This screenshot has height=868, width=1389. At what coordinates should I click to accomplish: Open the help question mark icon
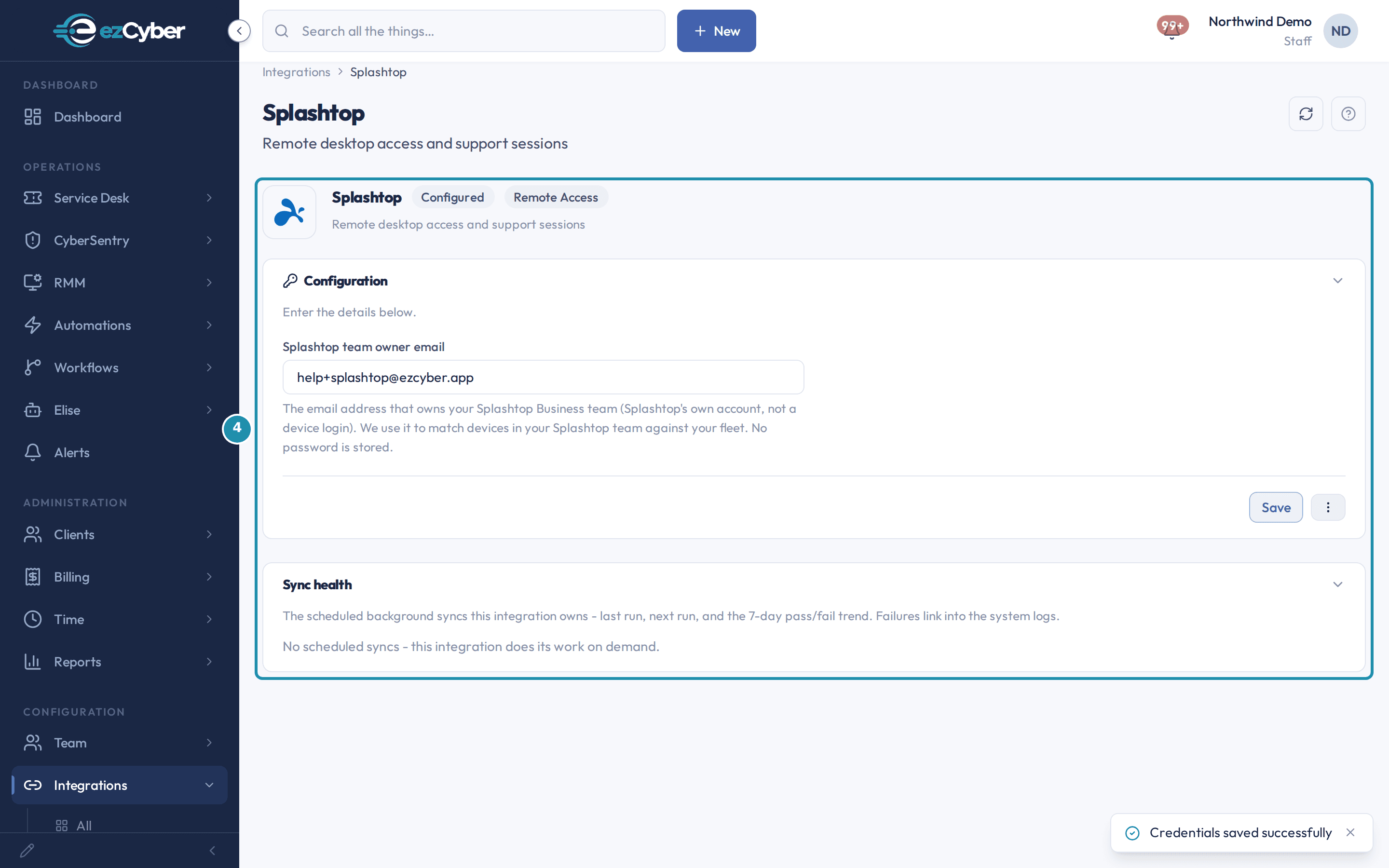click(x=1348, y=114)
